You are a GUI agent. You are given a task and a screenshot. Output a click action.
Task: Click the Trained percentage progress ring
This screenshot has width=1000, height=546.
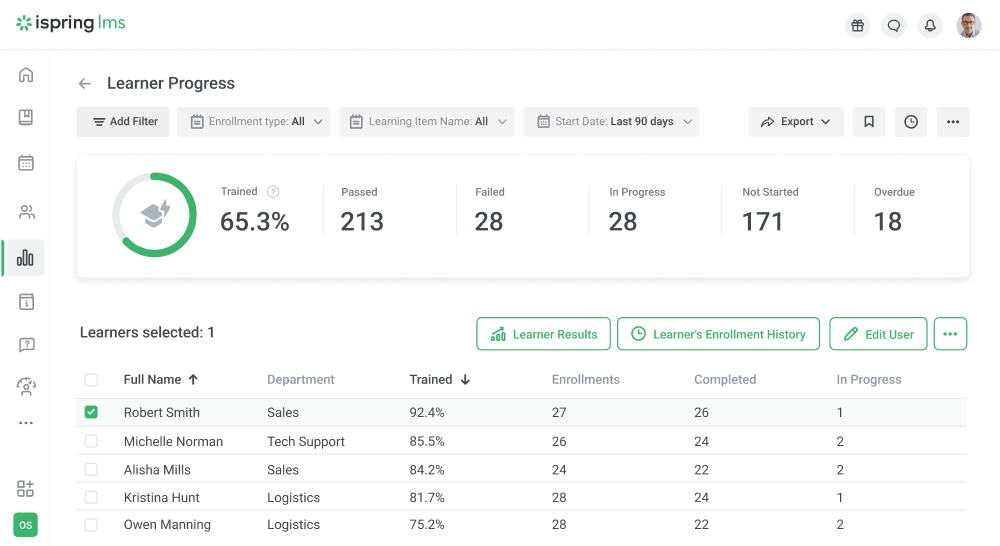tap(154, 215)
